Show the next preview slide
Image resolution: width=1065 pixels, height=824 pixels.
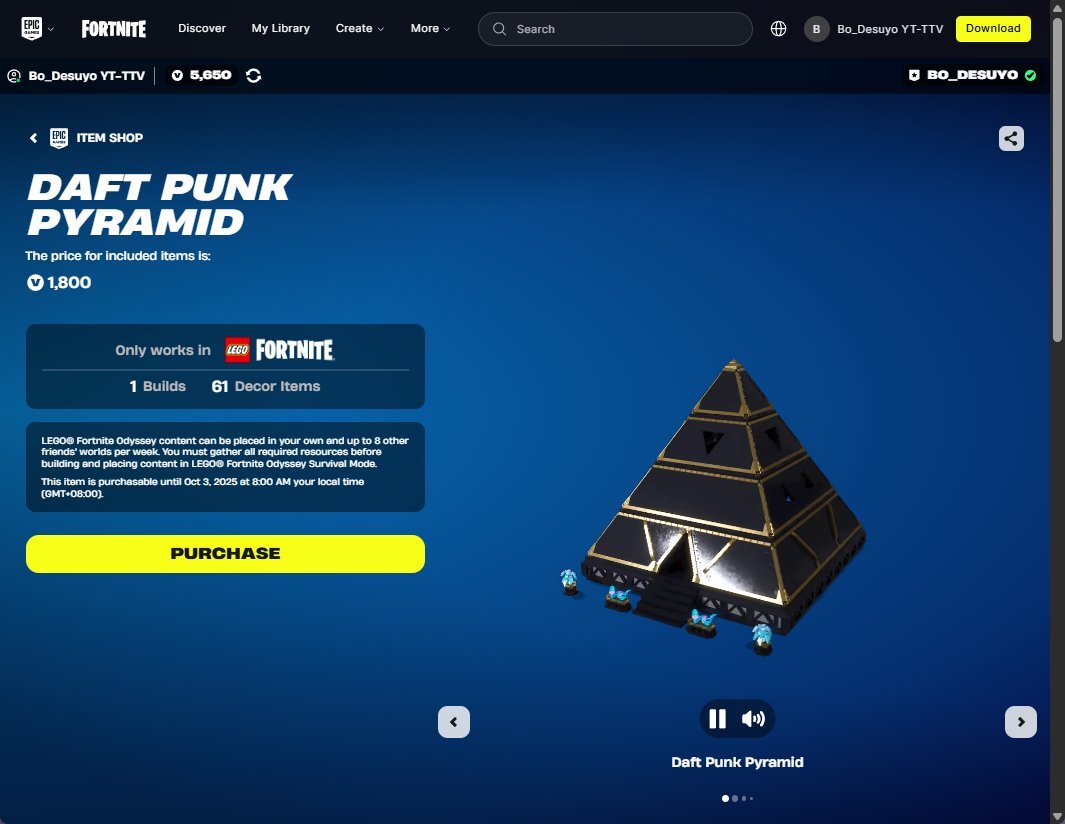pyautogui.click(x=1020, y=721)
